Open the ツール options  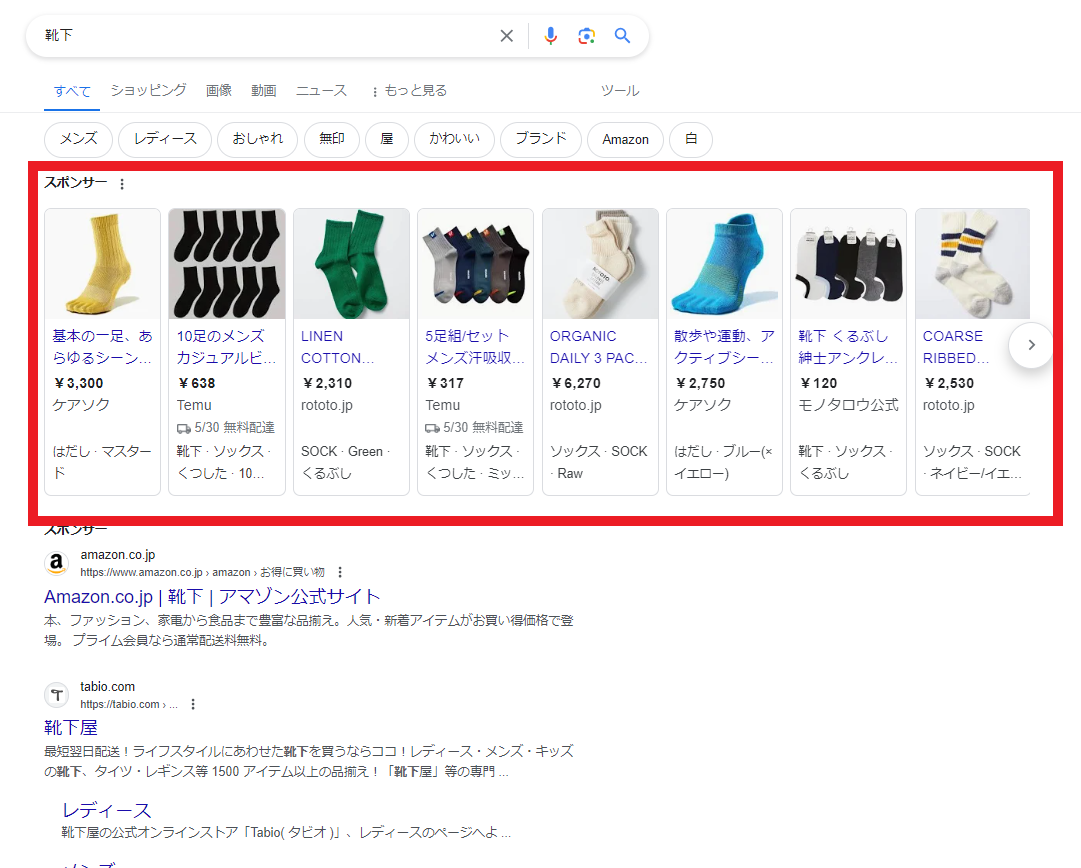[620, 90]
